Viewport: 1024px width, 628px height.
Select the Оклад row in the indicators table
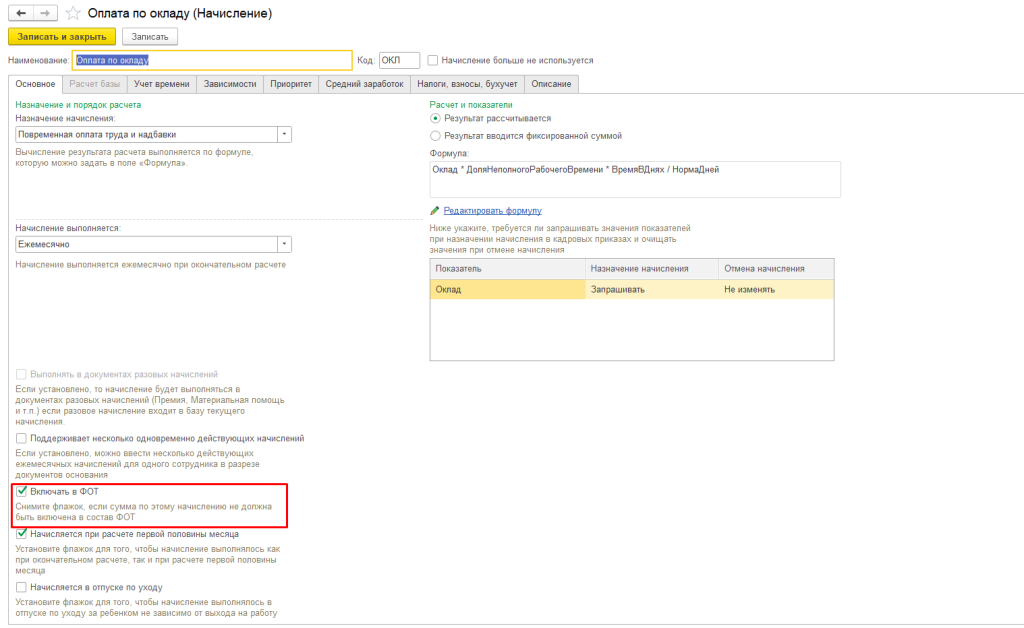508,290
